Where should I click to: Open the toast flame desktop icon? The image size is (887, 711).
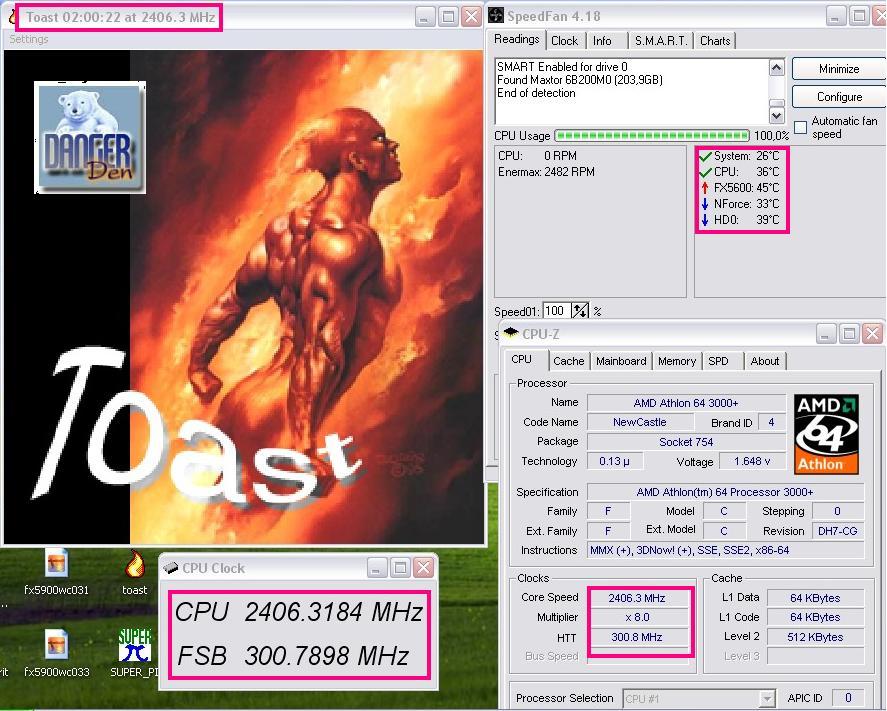(135, 572)
